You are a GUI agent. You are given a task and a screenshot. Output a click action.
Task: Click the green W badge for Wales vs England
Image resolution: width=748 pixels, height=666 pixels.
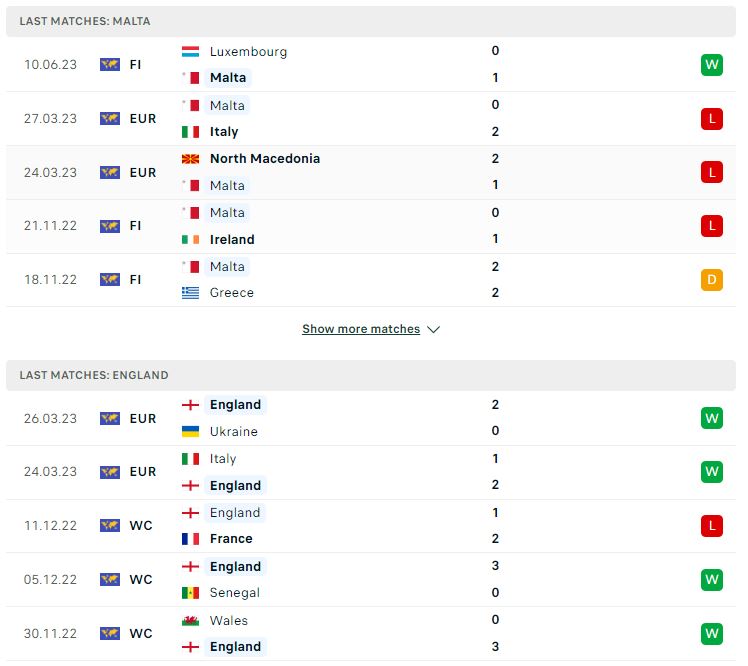pyautogui.click(x=711, y=634)
